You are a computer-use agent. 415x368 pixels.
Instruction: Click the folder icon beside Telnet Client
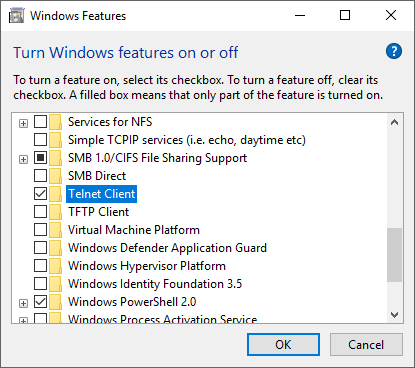tap(55, 194)
